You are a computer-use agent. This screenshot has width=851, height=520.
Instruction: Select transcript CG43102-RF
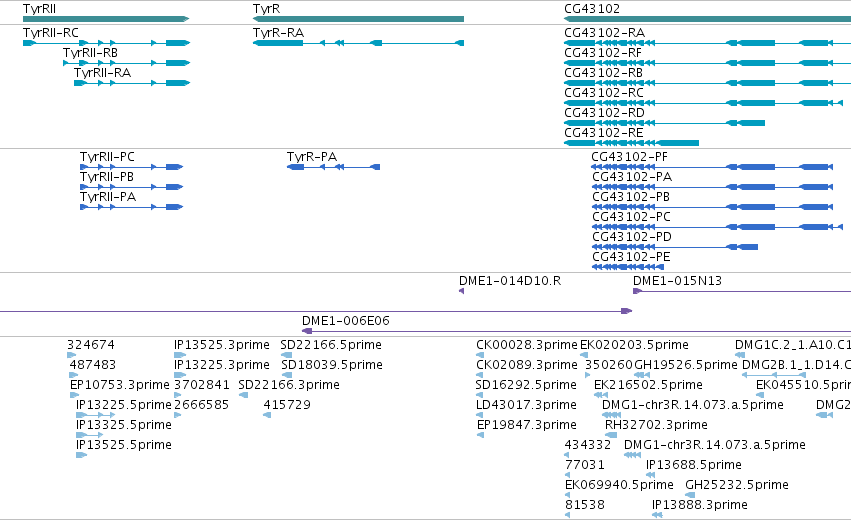[707, 63]
